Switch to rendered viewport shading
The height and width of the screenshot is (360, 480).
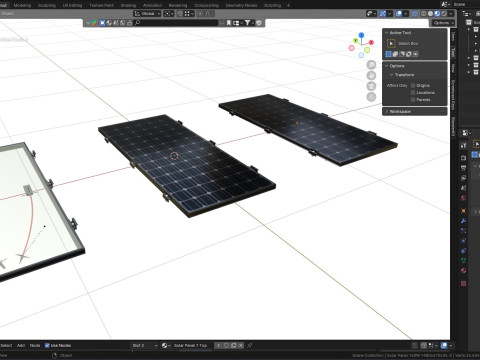pos(444,14)
